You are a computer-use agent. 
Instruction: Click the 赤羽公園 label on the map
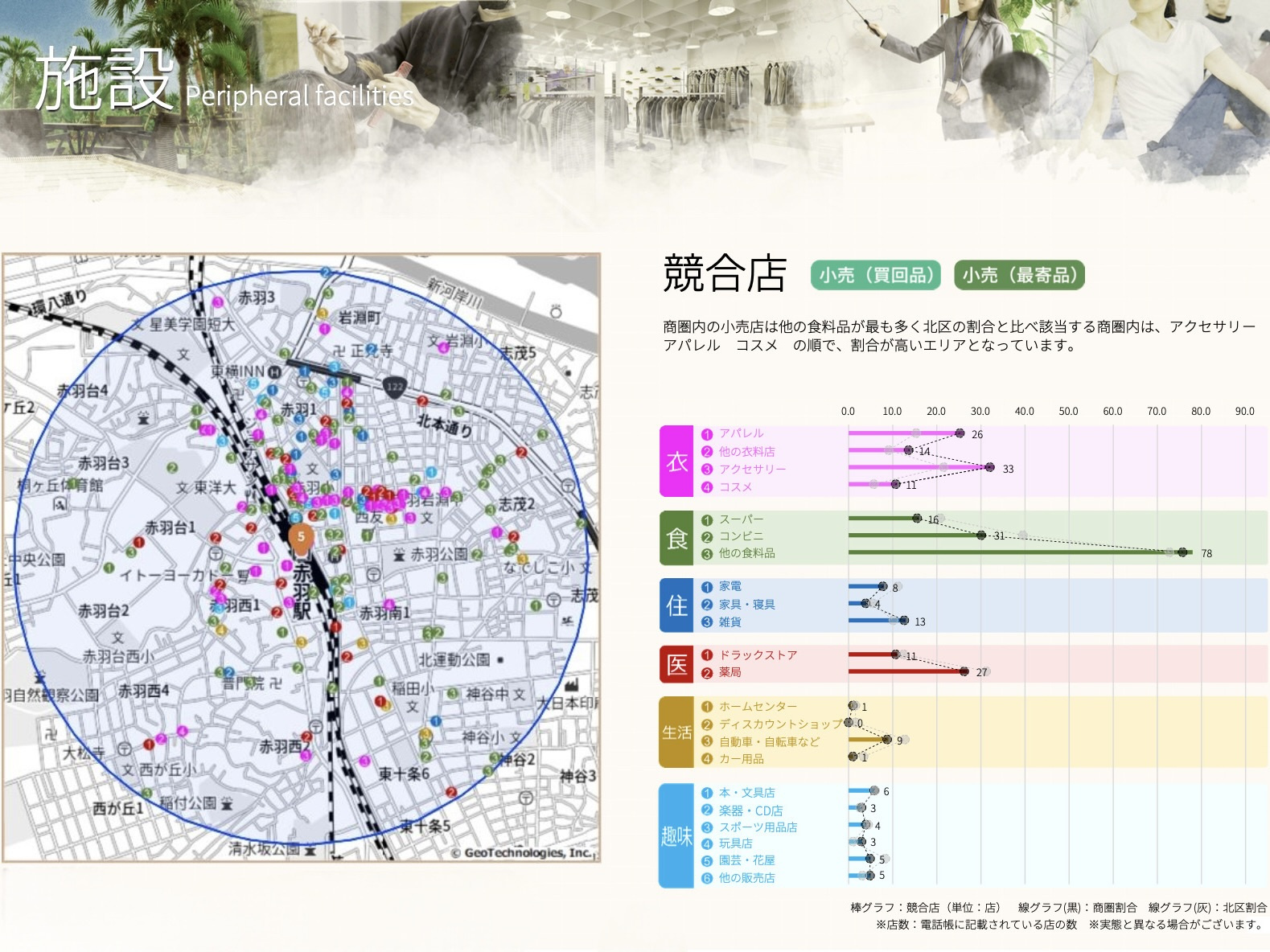pyautogui.click(x=438, y=554)
